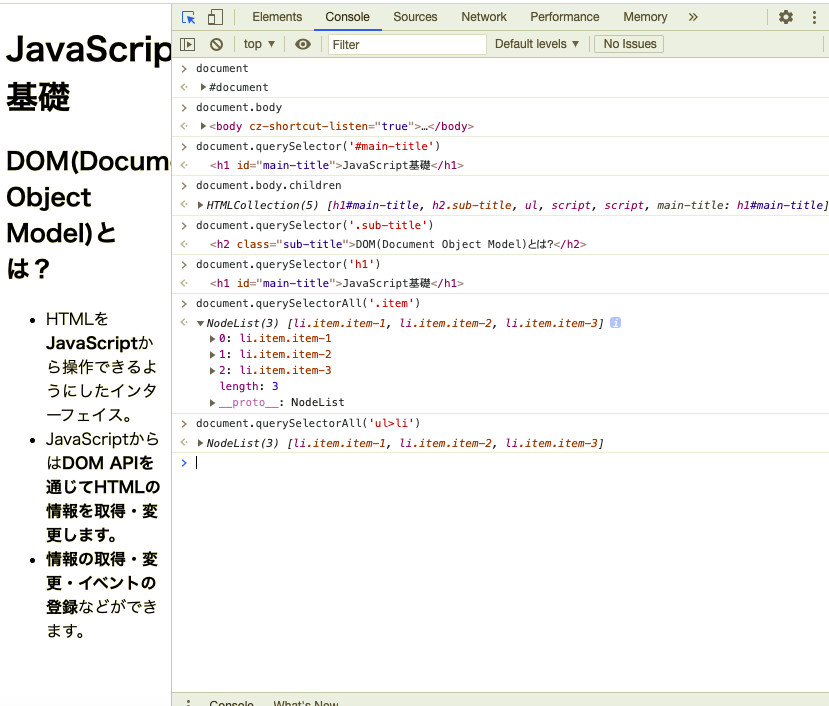Screen dimensions: 829x706
Task: Click the list item starting 情報の取得・変更
Action: pyautogui.click(x=102, y=595)
